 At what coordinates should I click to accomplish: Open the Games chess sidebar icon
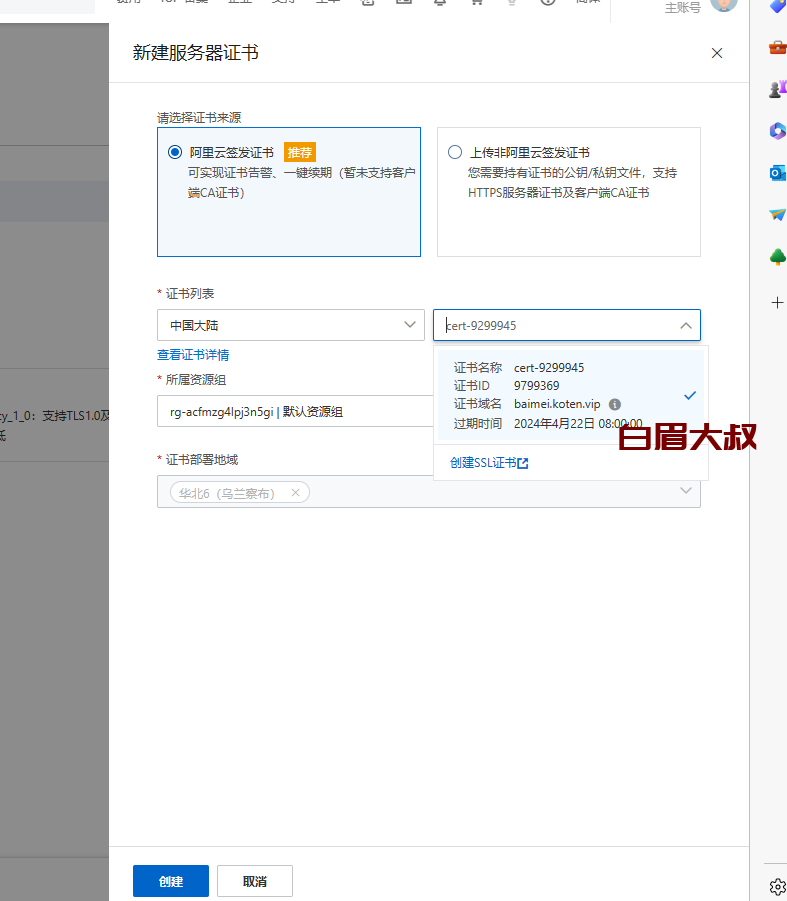(777, 89)
